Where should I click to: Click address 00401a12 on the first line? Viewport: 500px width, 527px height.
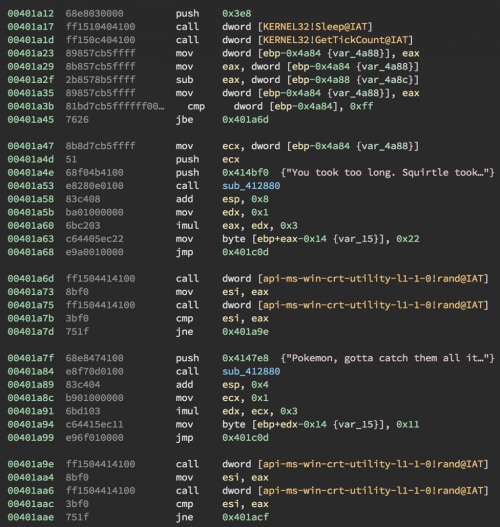31,13
